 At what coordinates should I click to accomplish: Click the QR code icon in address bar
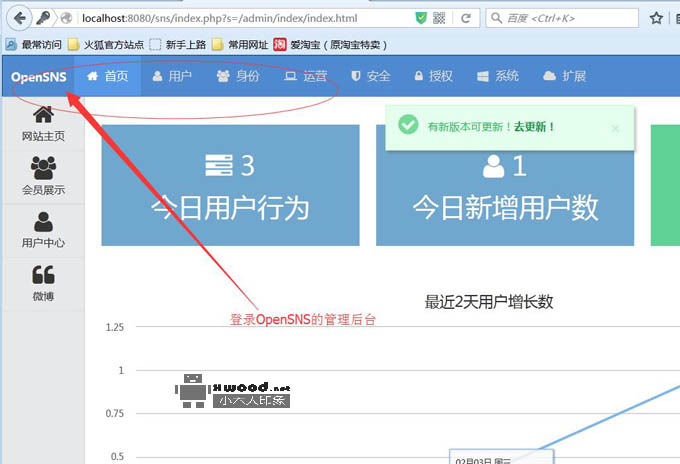point(439,18)
